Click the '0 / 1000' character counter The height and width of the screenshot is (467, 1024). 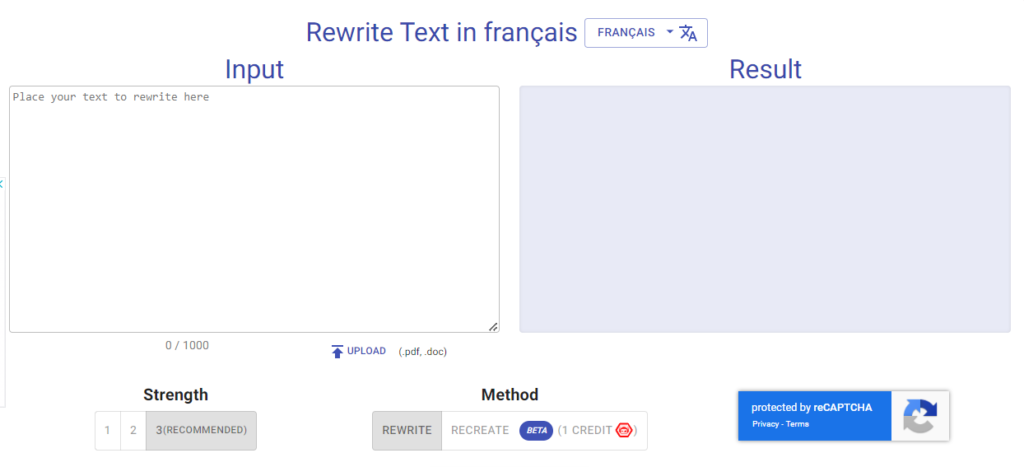pos(187,346)
